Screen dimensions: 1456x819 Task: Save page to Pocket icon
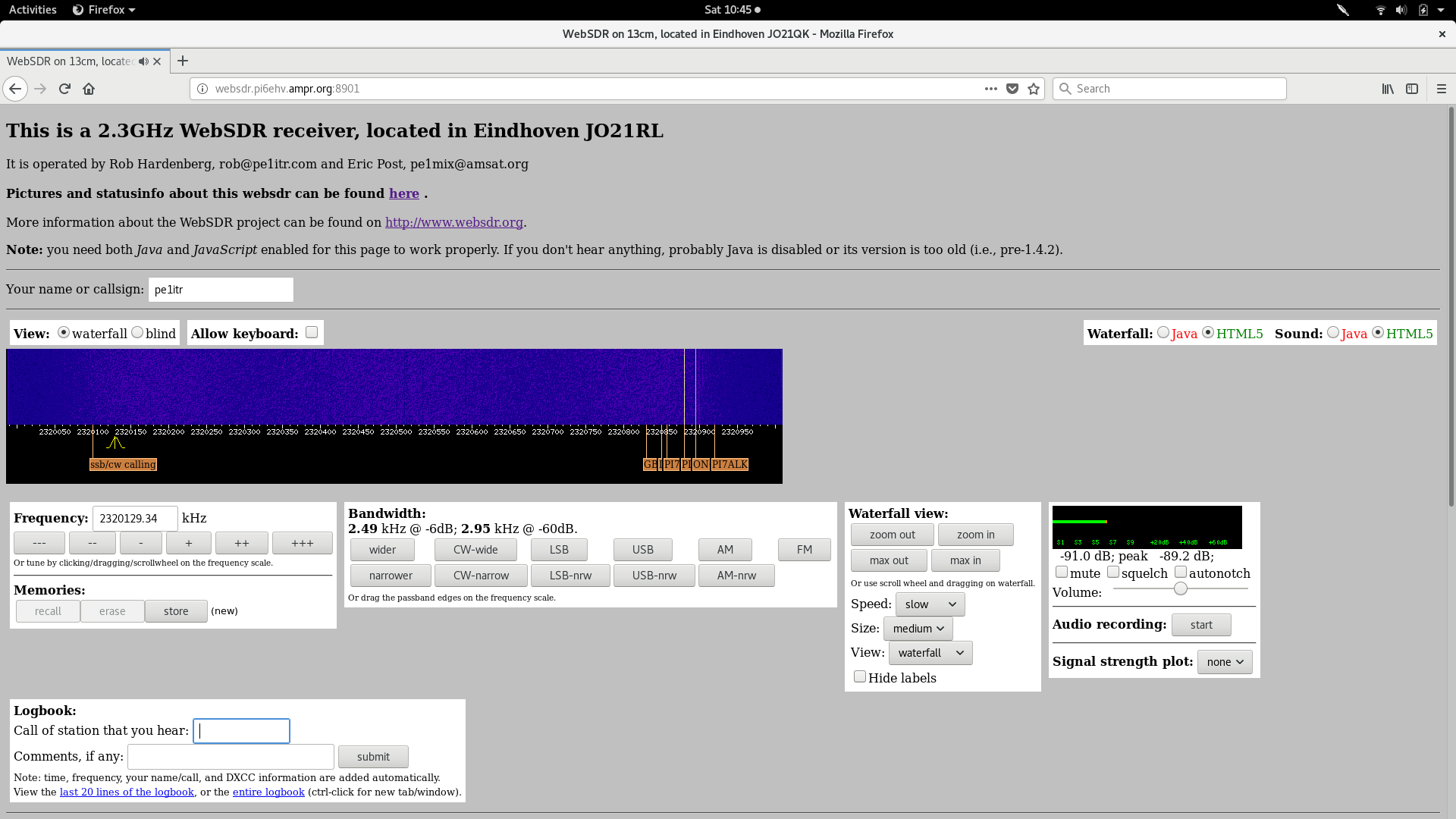click(1012, 89)
